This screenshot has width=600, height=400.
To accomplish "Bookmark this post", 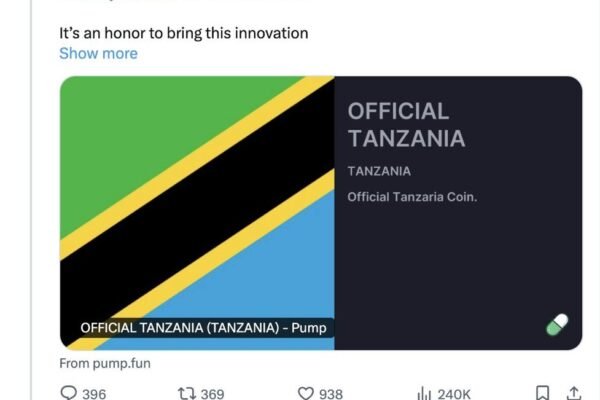I will [x=543, y=393].
